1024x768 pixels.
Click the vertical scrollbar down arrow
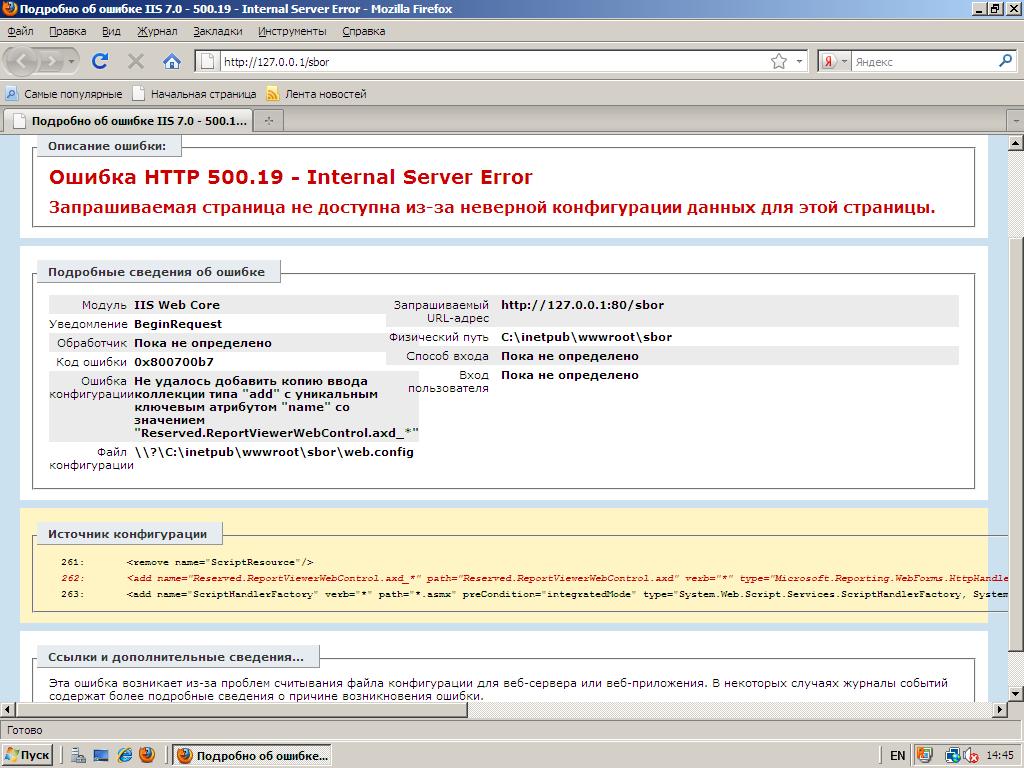pos(1016,694)
